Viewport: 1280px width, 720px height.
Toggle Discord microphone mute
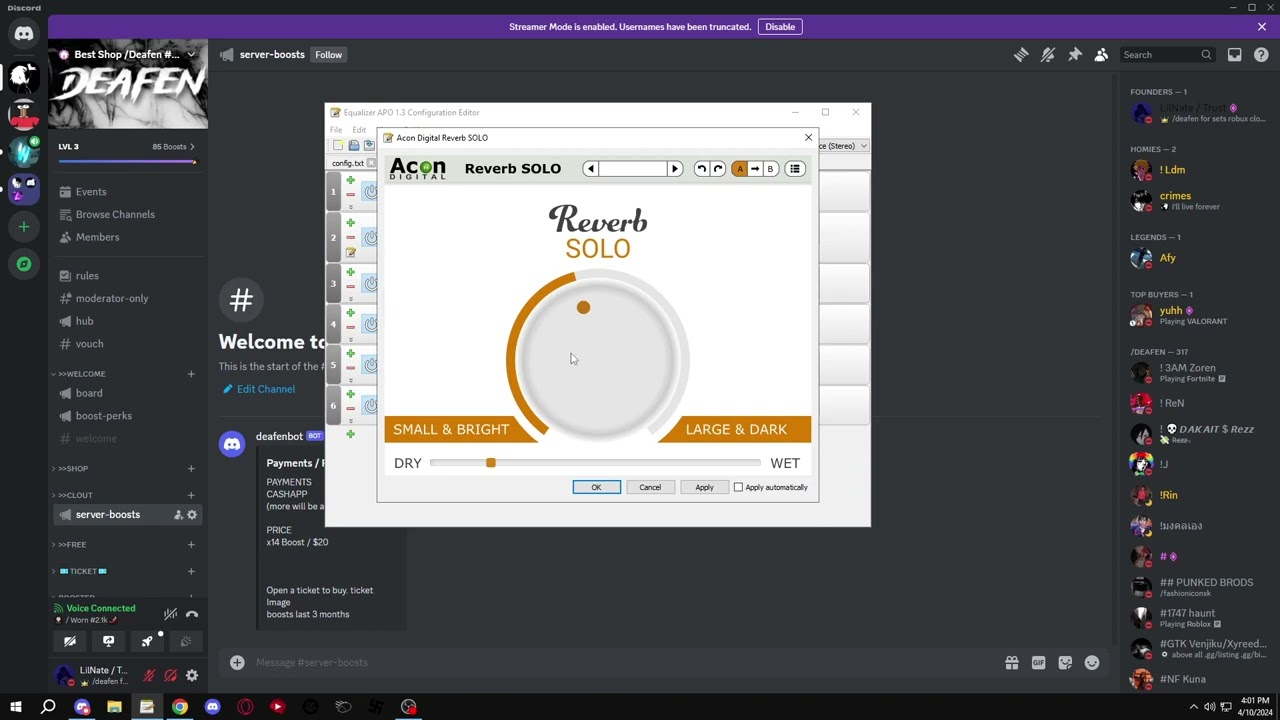click(149, 675)
